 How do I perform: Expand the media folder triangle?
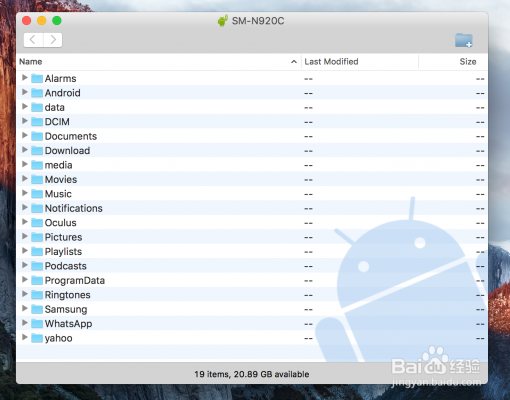pyautogui.click(x=25, y=164)
